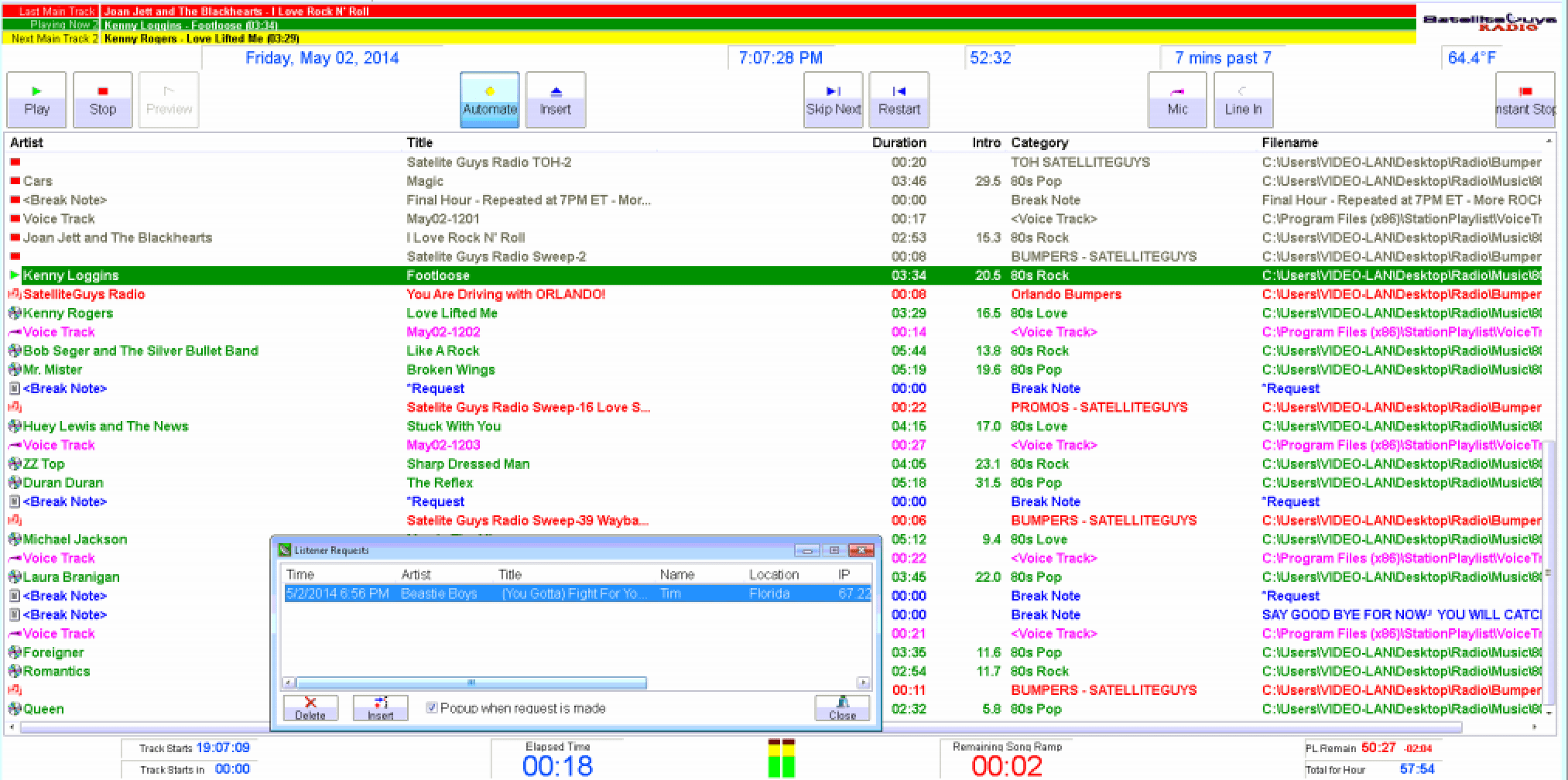Screen dimensions: 1568x780
Task: Click the disc icon beside Huey Lewis
Action: (x=14, y=426)
